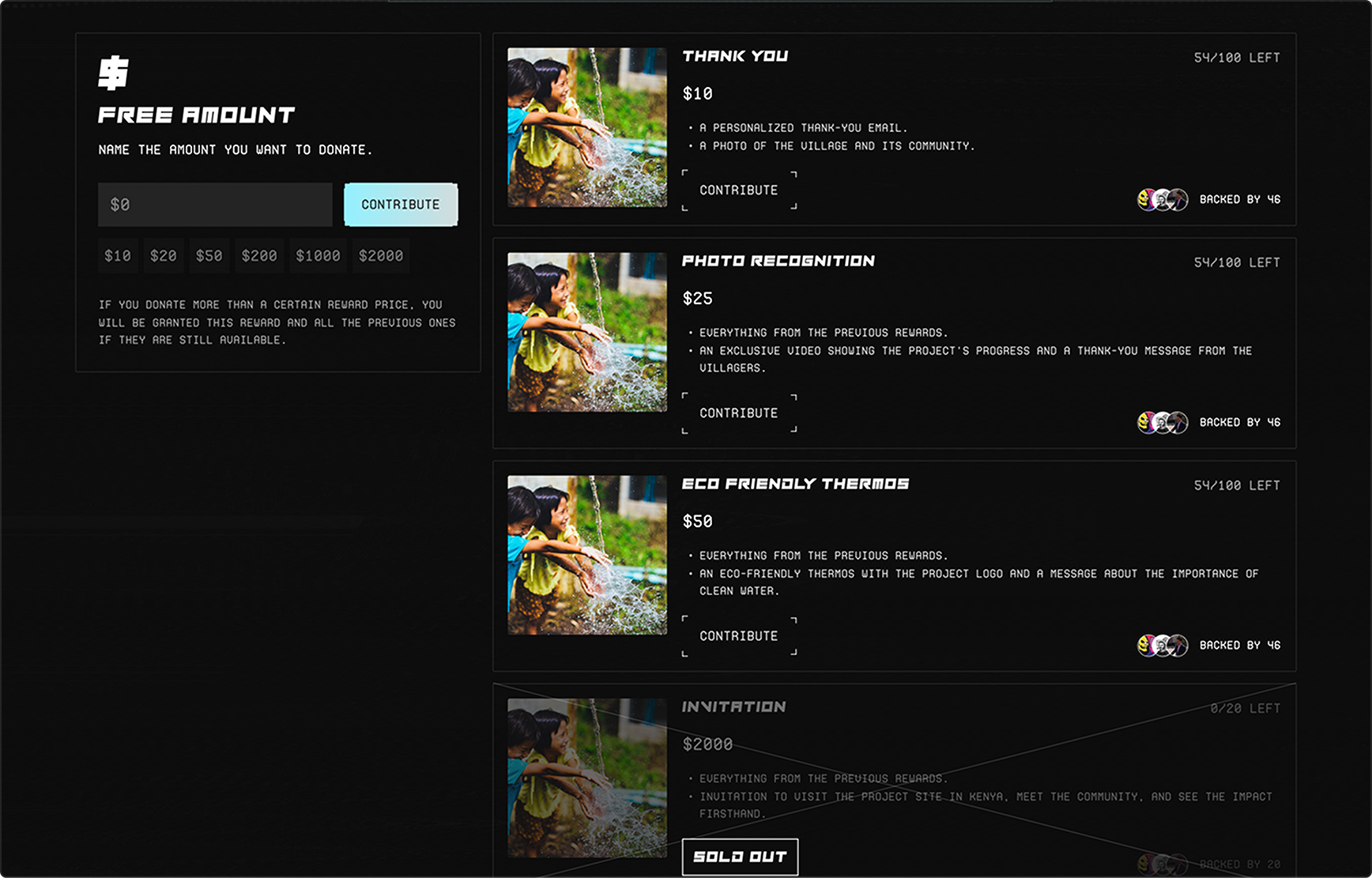Select the $10 preset amount
Image resolution: width=1372 pixels, height=878 pixels.
point(118,256)
